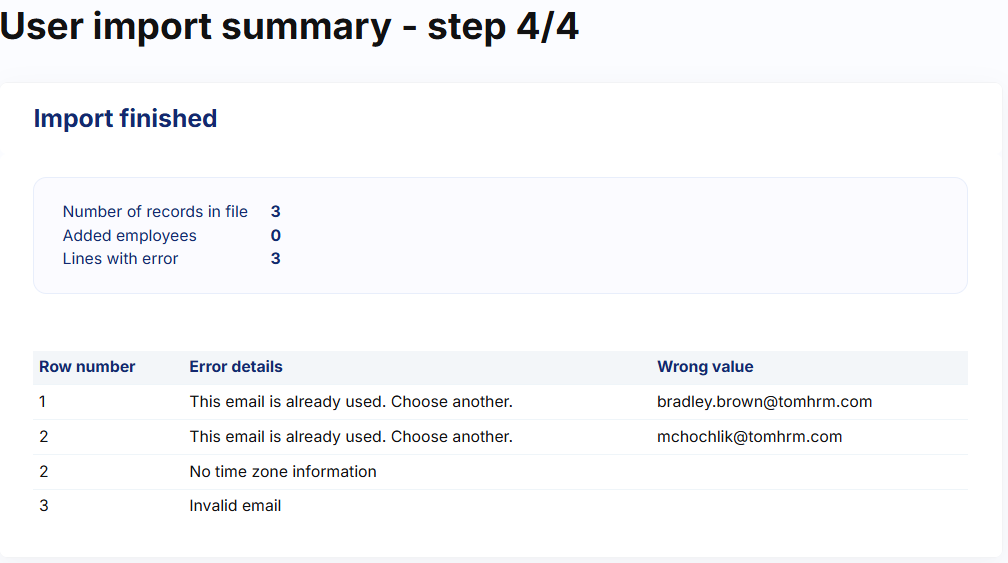1008x563 pixels.
Task: Click bradley.brown@tomhrm.com wrong value
Action: 764,402
